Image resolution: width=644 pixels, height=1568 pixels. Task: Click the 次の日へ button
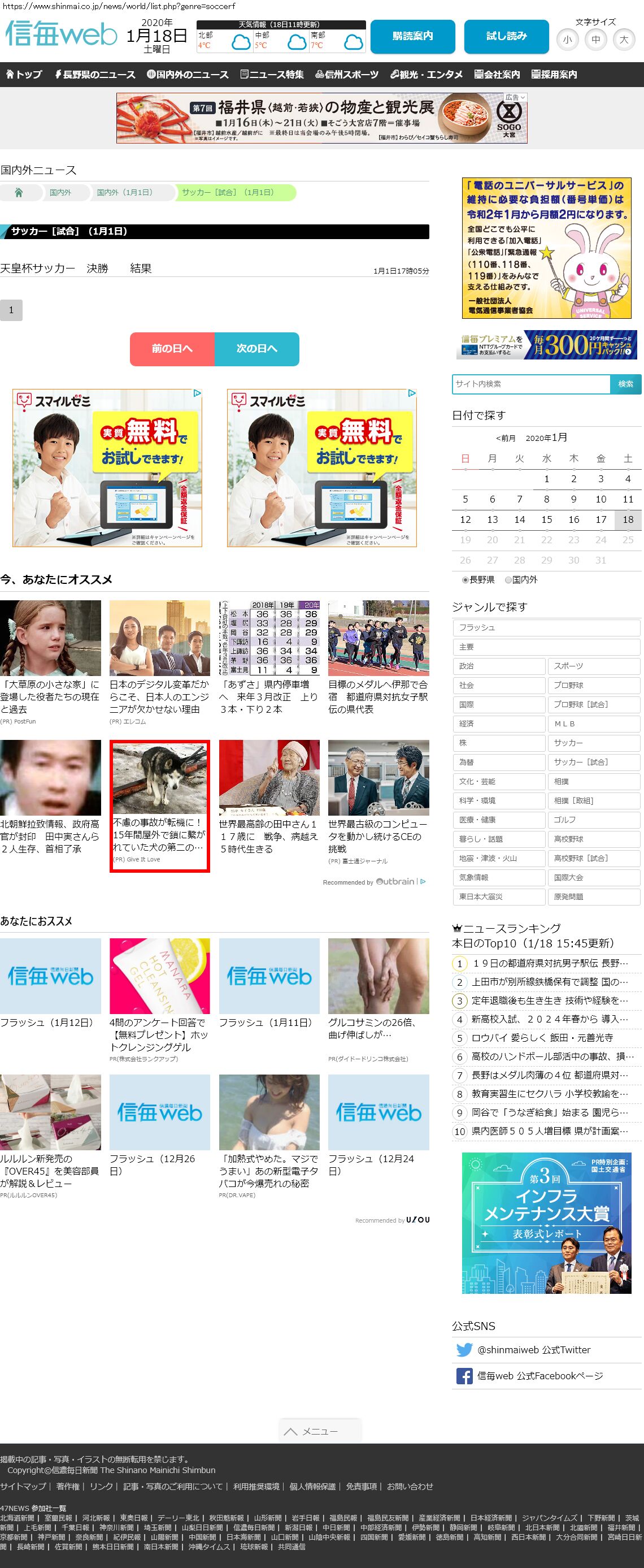click(x=256, y=349)
